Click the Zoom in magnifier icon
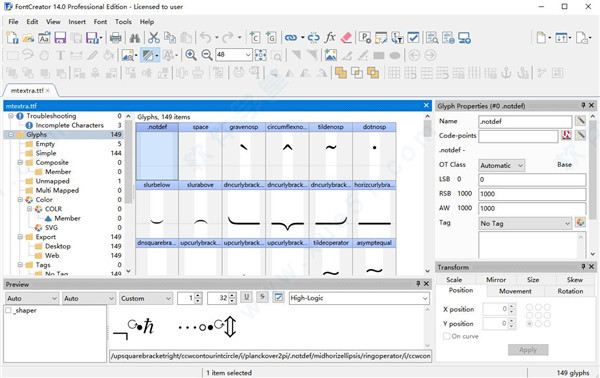600x378 pixels. tap(191, 55)
